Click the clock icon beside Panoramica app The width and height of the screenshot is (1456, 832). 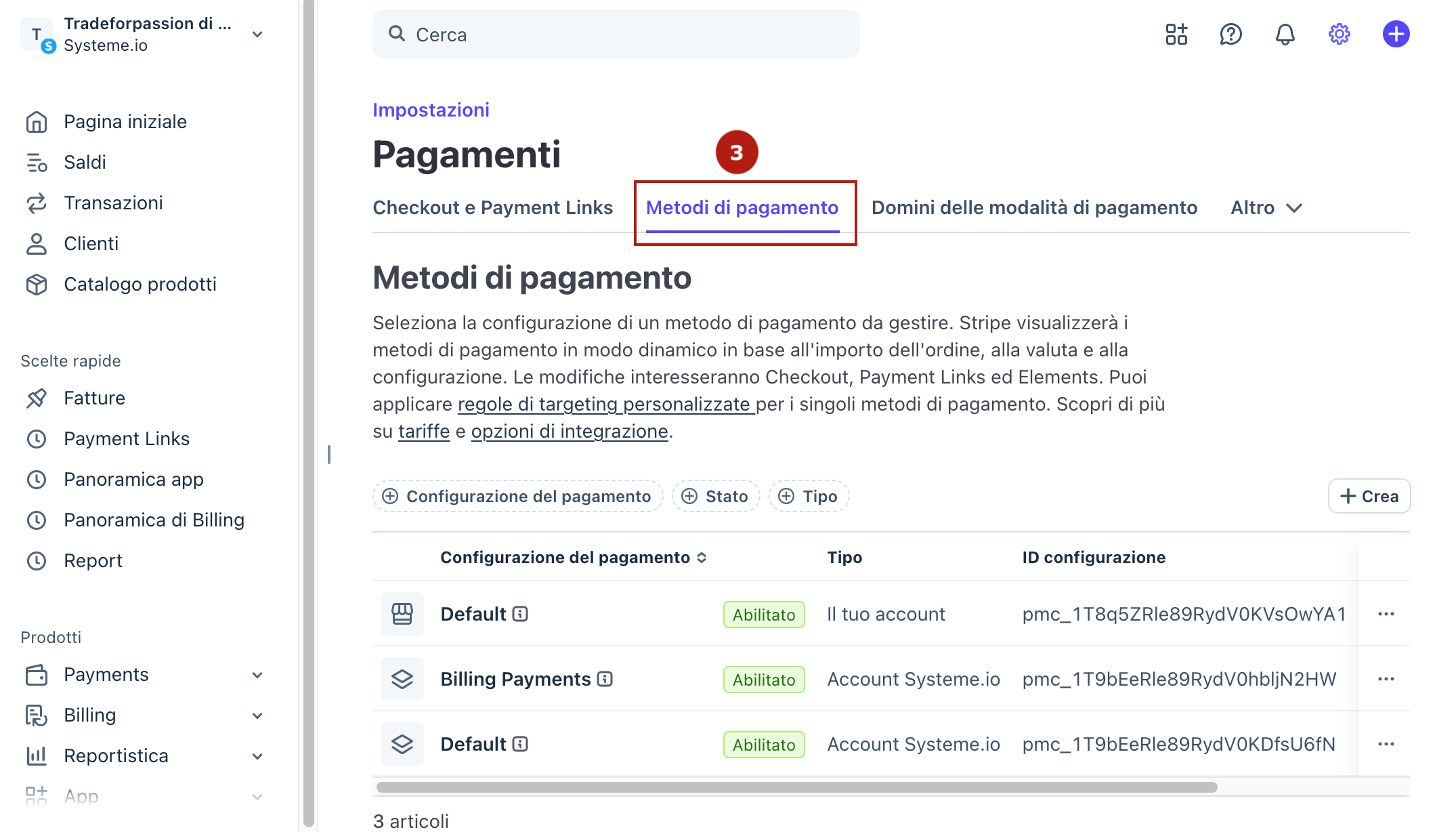(x=37, y=480)
